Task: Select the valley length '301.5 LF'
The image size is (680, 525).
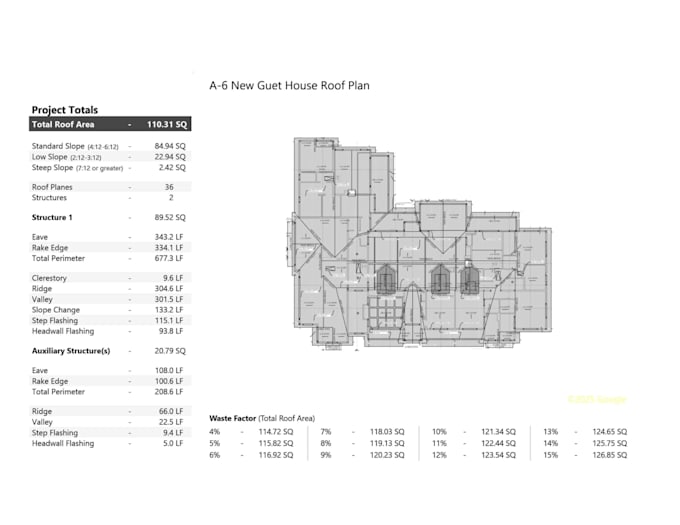Action: (169, 299)
